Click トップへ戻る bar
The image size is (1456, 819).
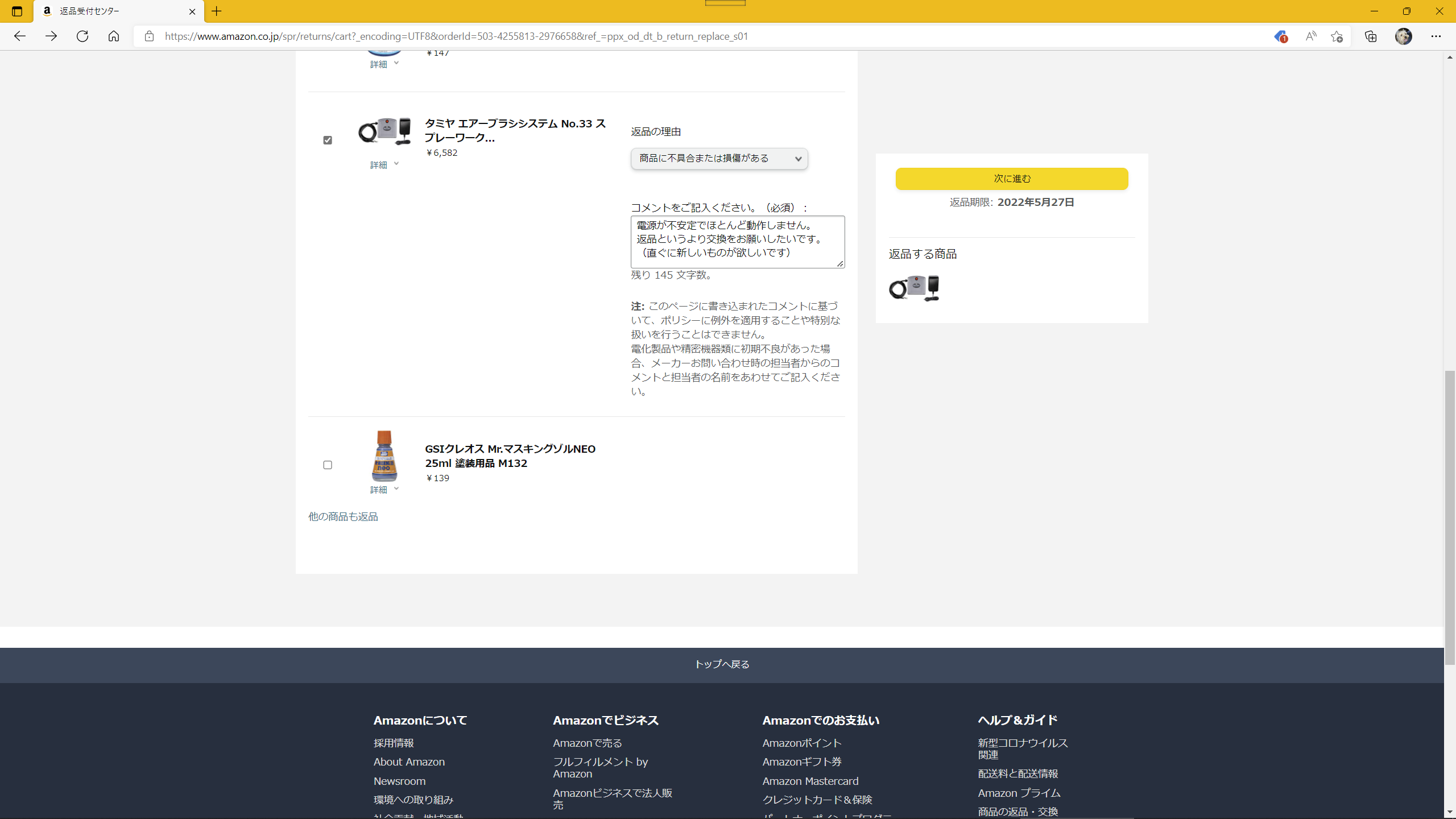pos(722,665)
